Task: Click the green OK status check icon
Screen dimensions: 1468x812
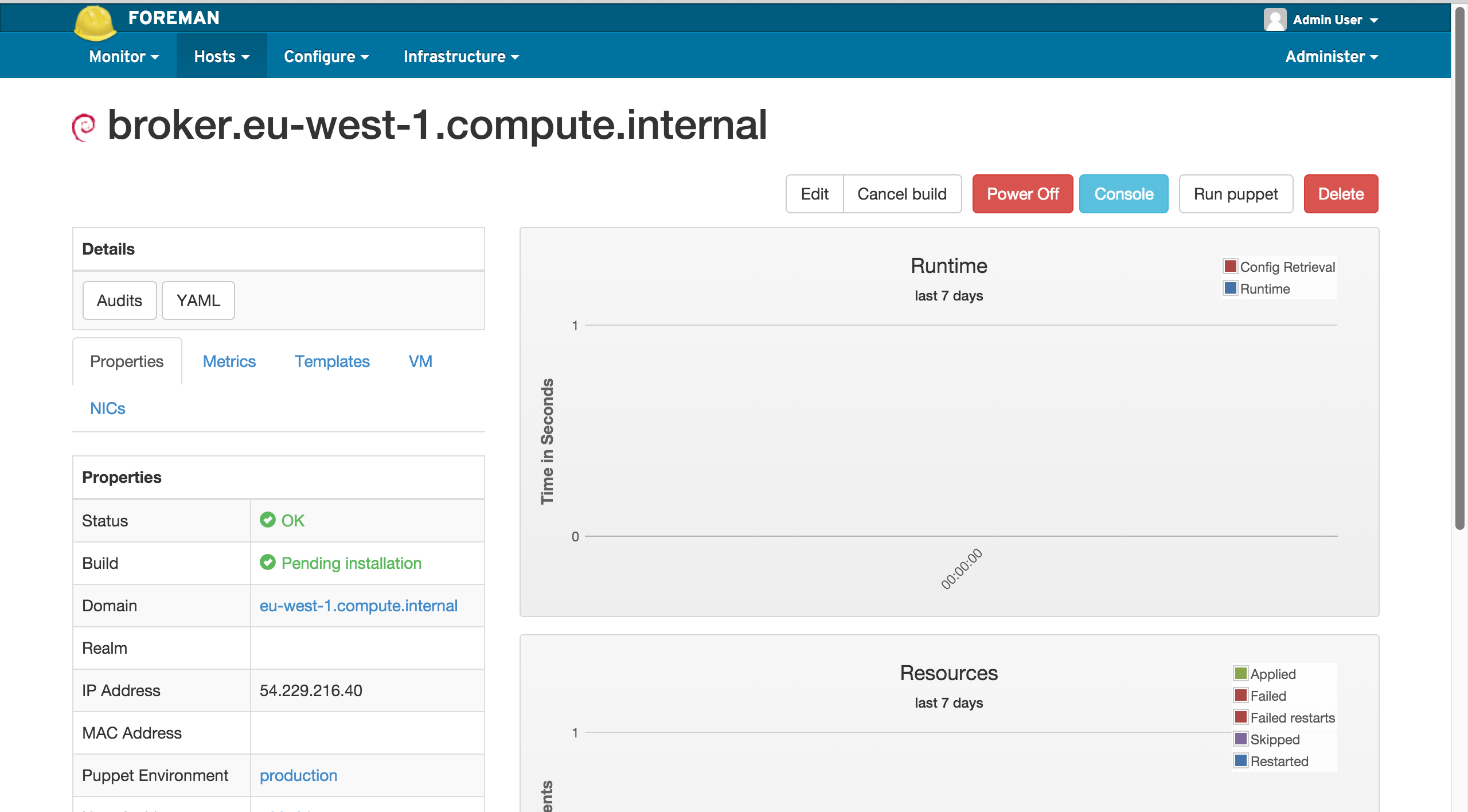Action: (267, 520)
